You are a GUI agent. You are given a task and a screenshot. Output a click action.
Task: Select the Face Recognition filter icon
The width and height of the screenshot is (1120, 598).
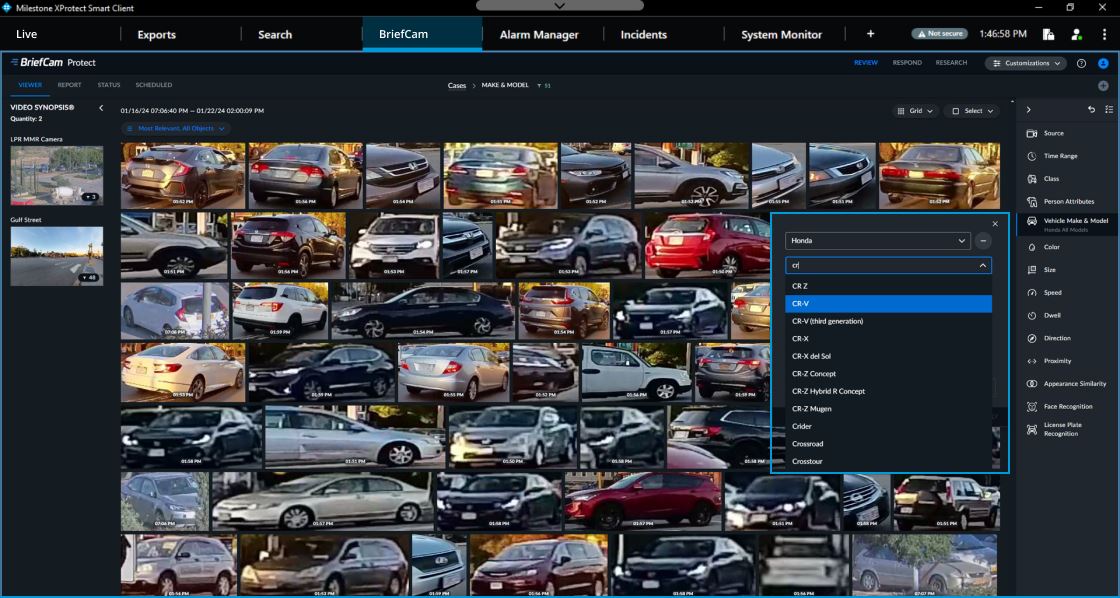tap(1032, 407)
